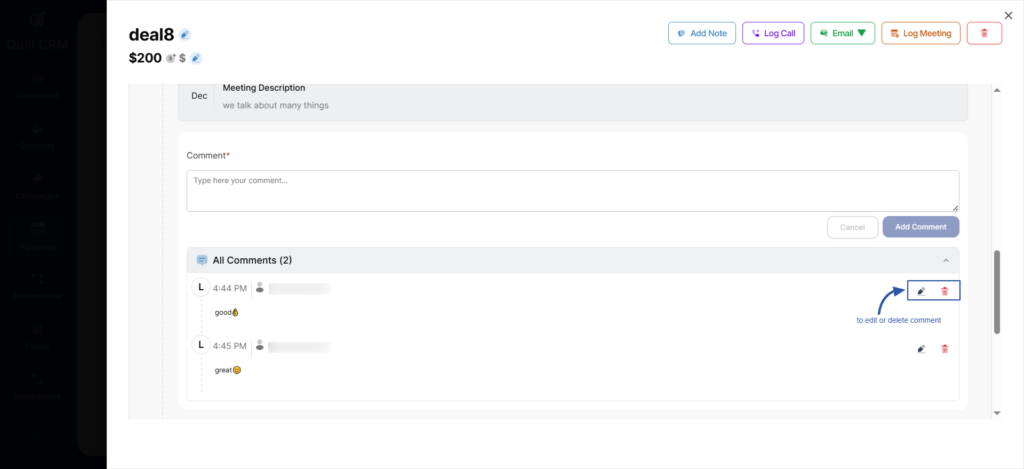Click the edit pencil next to deal8 title
This screenshot has width=1024, height=469.
(x=185, y=35)
